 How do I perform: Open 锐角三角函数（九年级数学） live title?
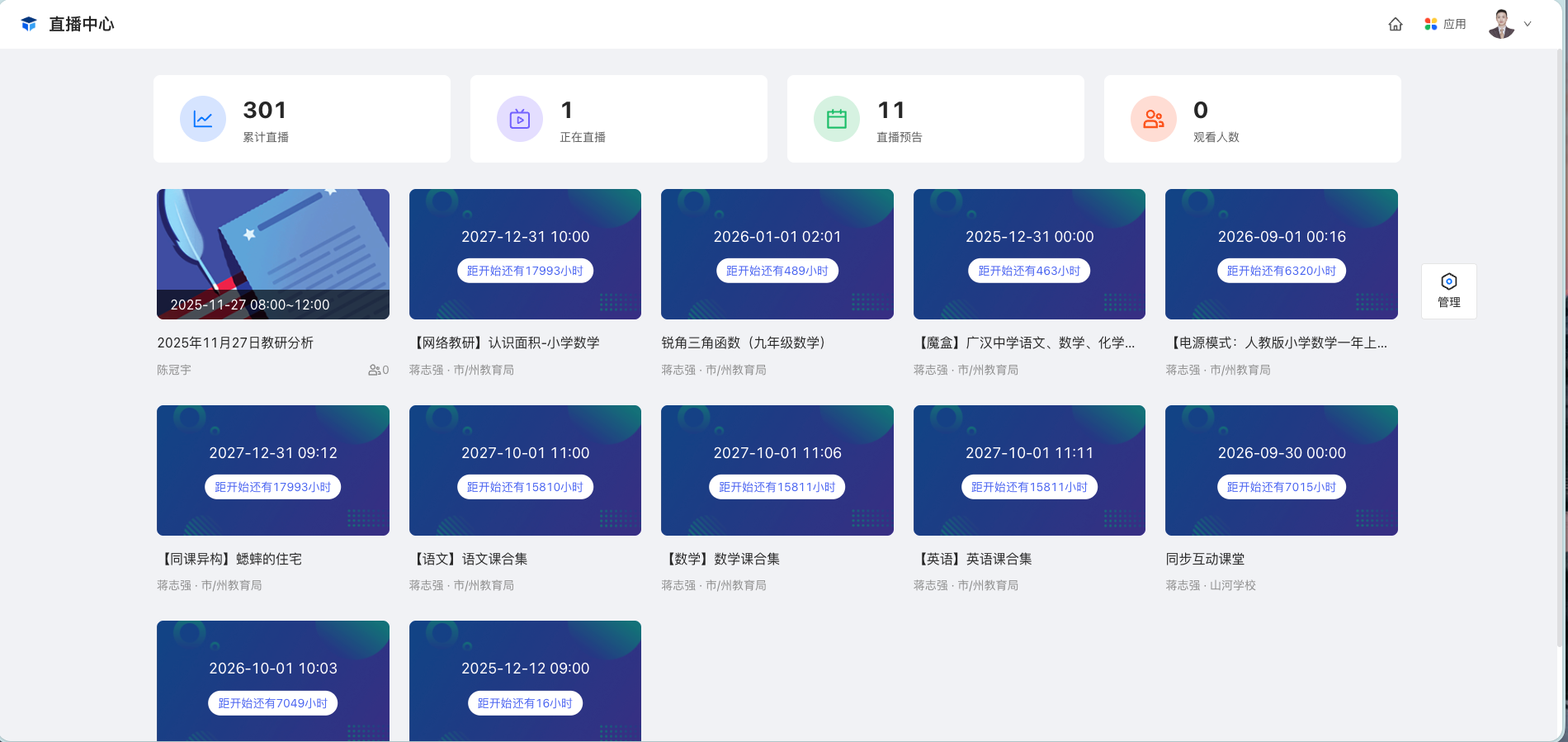click(743, 343)
